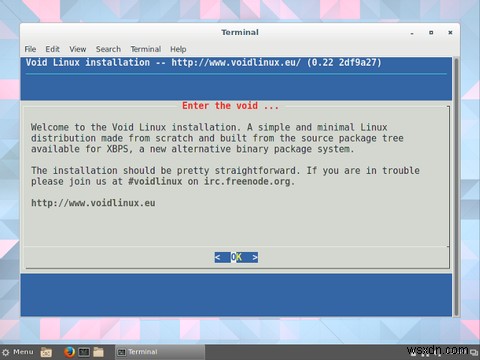Close the Terminal window

coord(450,33)
